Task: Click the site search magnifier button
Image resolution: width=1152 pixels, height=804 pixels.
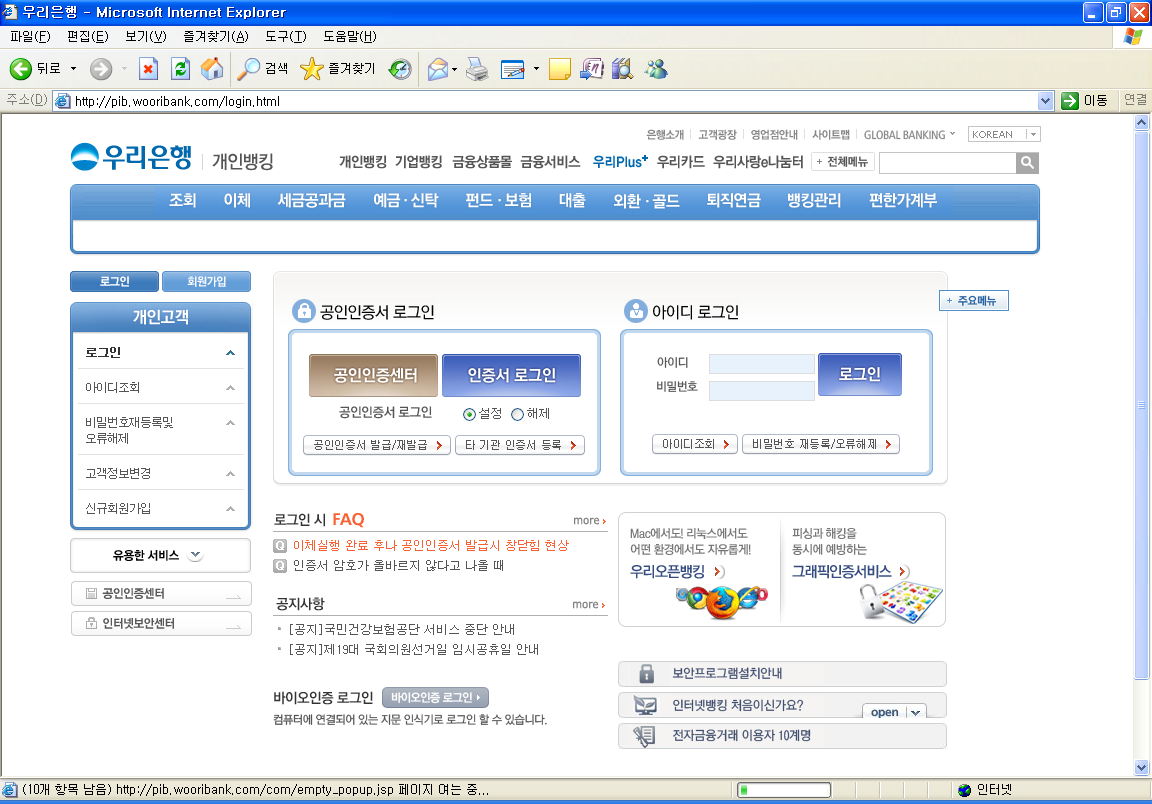Action: click(x=1027, y=162)
